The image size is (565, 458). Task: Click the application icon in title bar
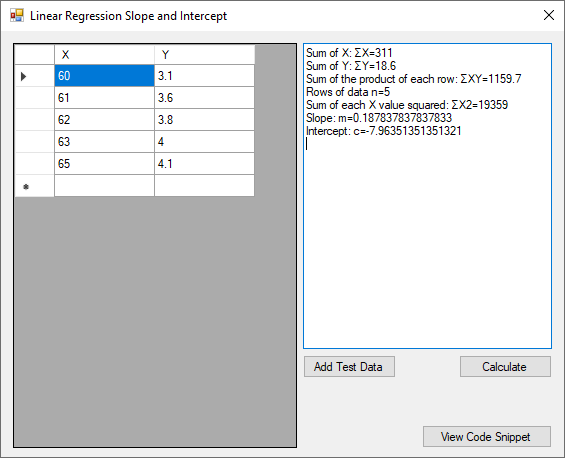[17, 15]
